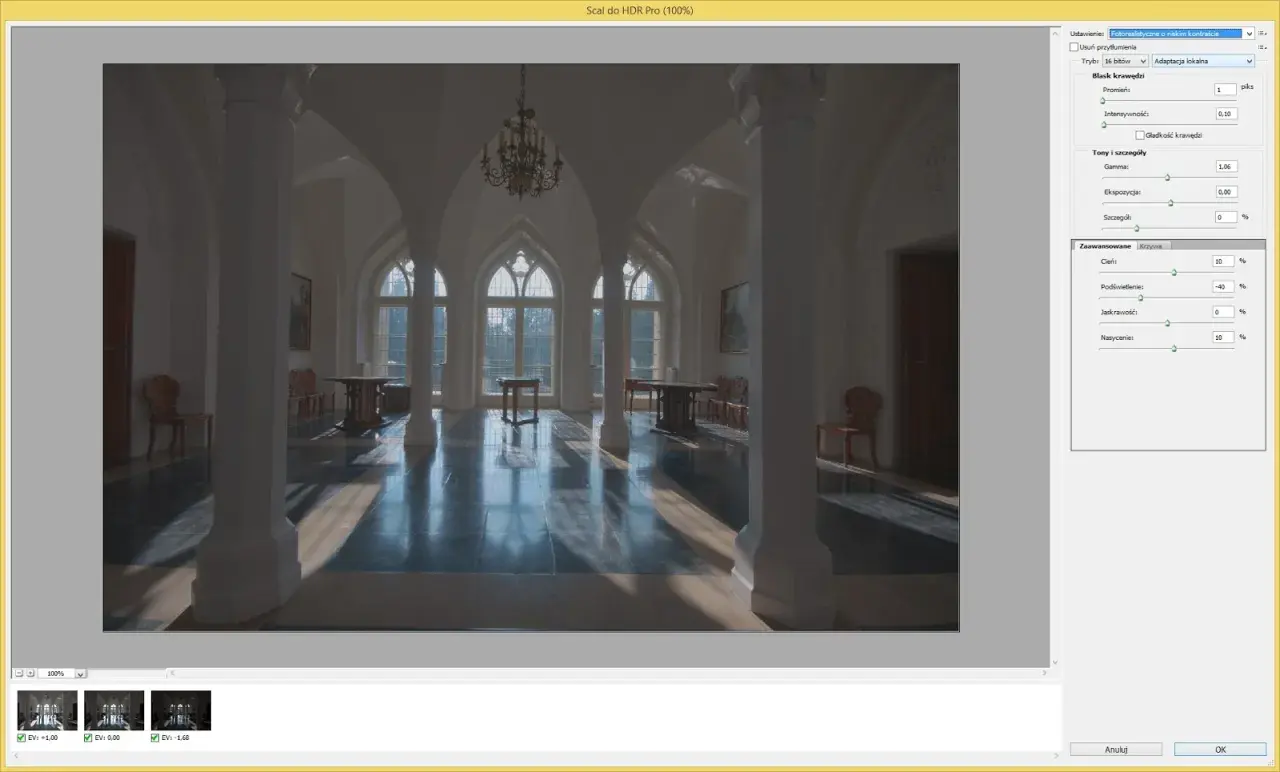Viewport: 1280px width, 772px height.
Task: Click the OK button
Action: [1220, 749]
